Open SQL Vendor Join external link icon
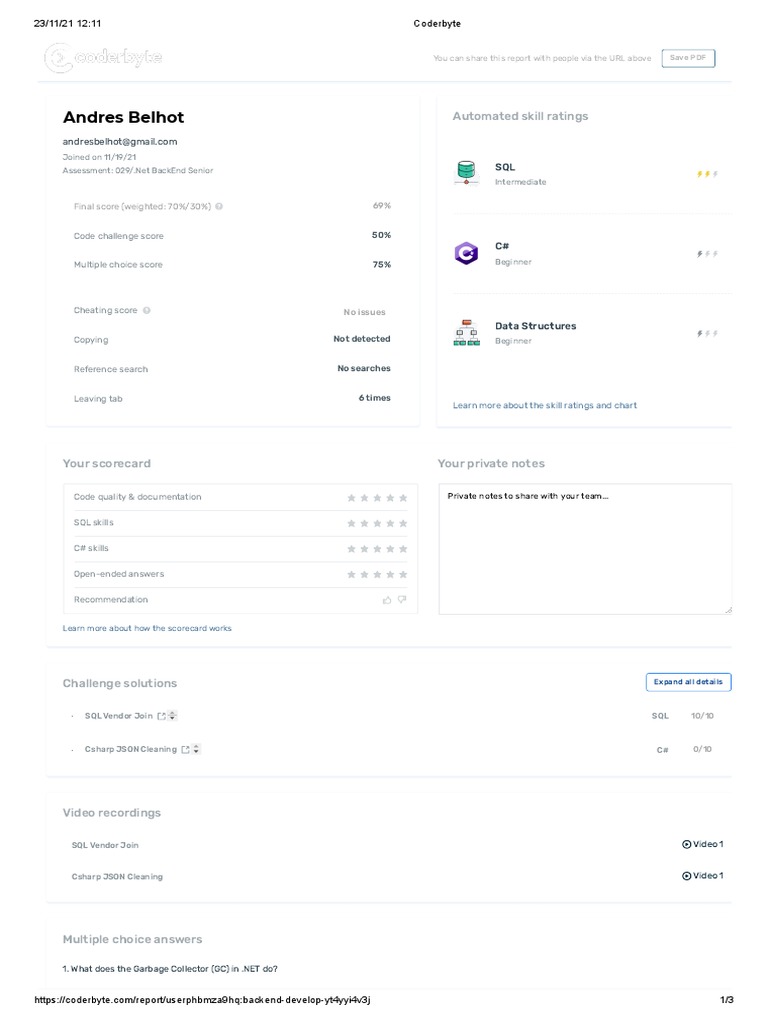The image size is (768, 1024). (161, 716)
